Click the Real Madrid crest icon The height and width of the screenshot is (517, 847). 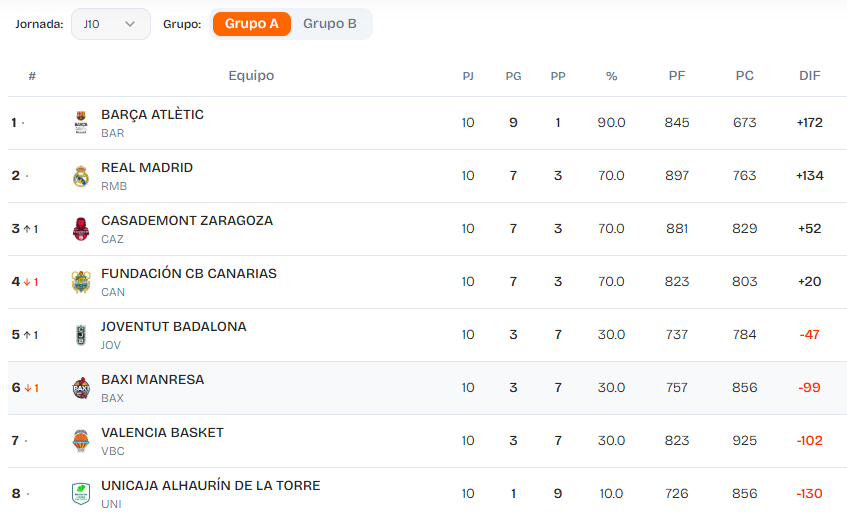click(x=81, y=176)
